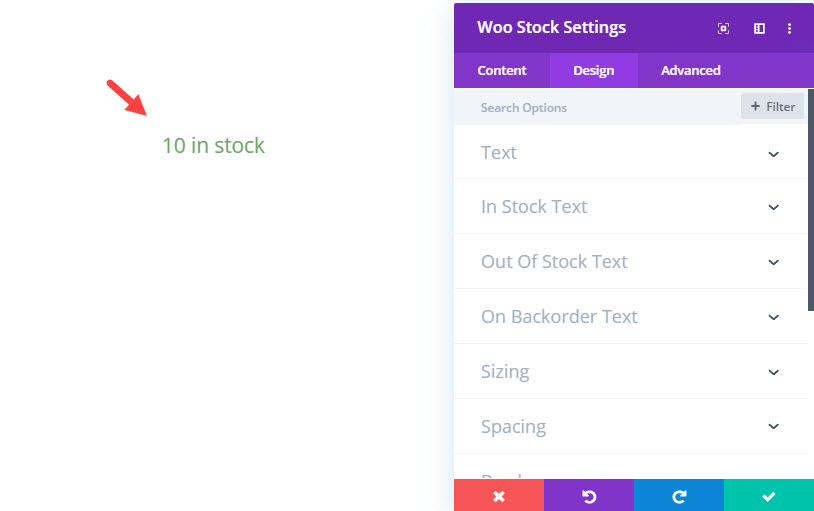Expand the On Backorder Text chevron
Viewport: 814px width, 511px height.
point(774,317)
